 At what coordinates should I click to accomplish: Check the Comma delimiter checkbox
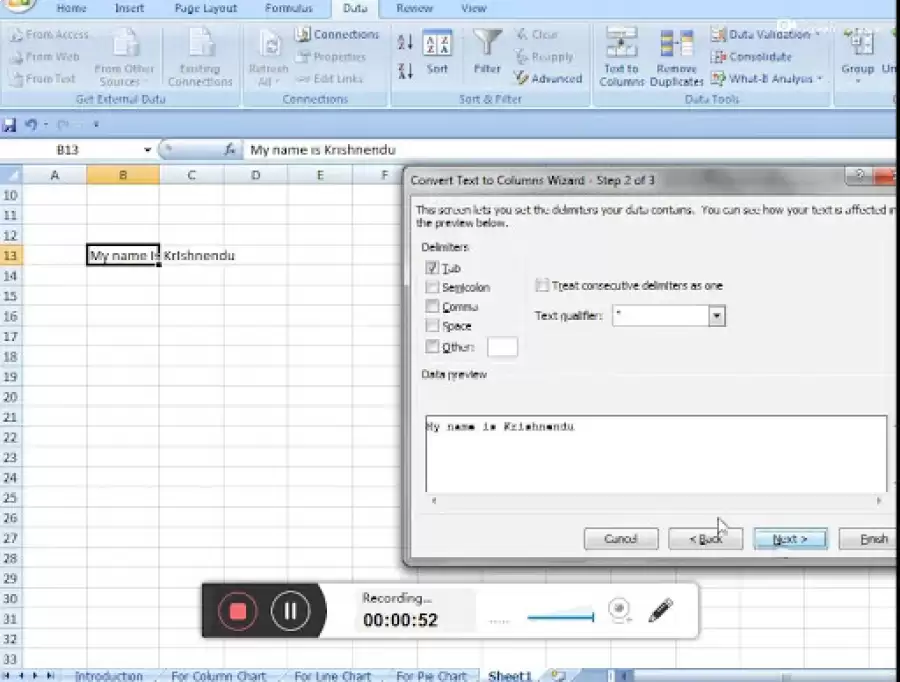(432, 307)
